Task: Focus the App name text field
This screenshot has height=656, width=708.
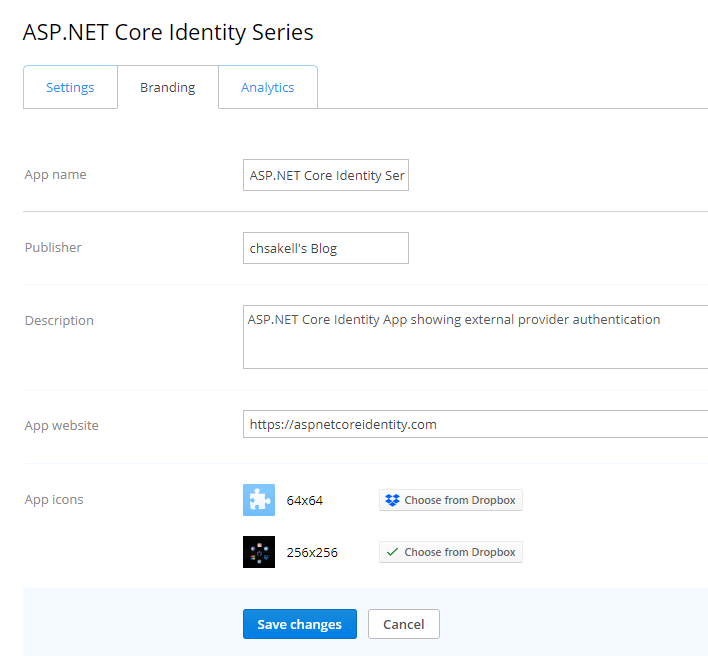Action: 326,175
